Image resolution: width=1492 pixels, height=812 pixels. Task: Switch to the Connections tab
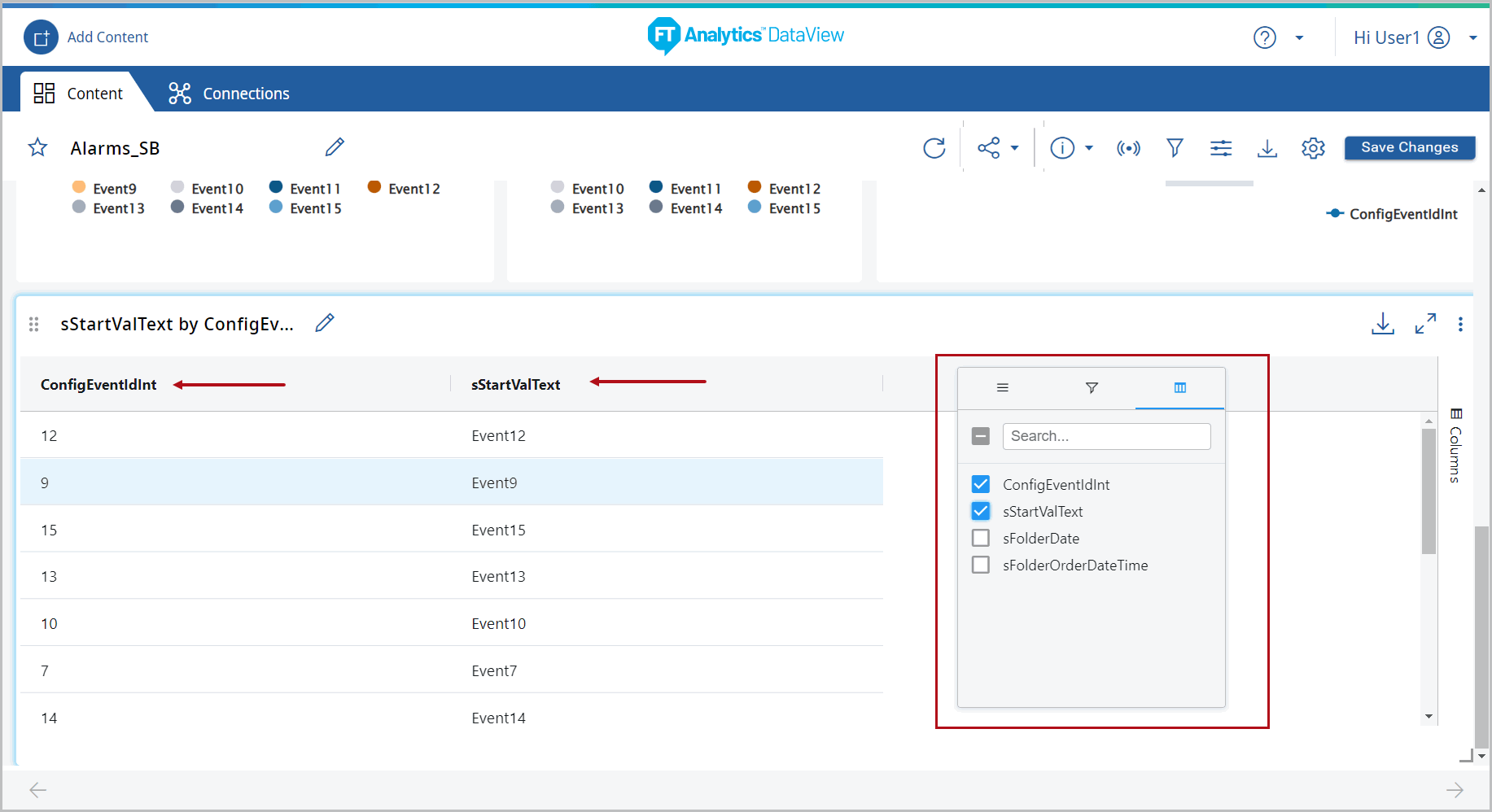coord(229,94)
